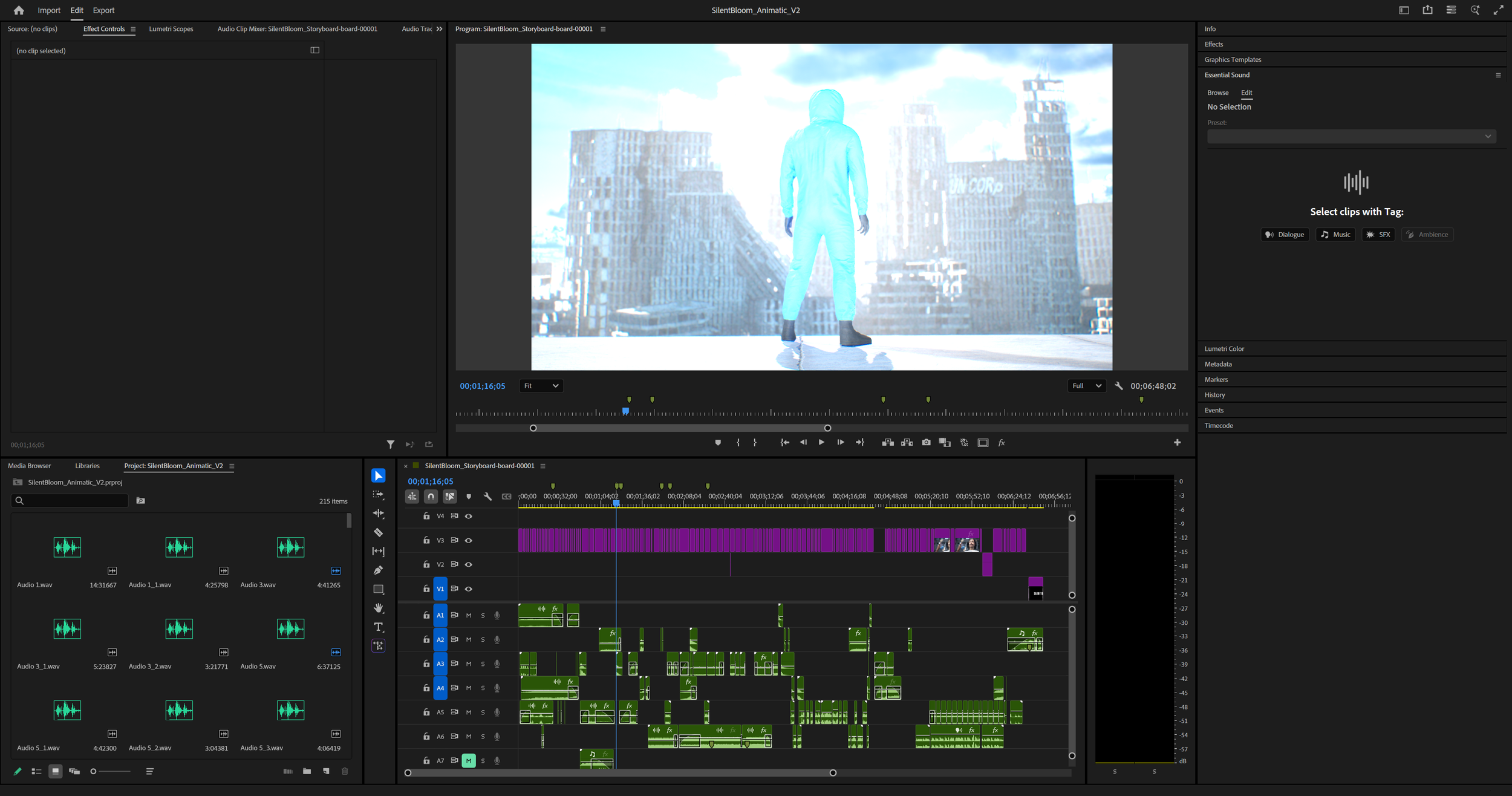Open the Fit zoom level dropdown

(541, 386)
